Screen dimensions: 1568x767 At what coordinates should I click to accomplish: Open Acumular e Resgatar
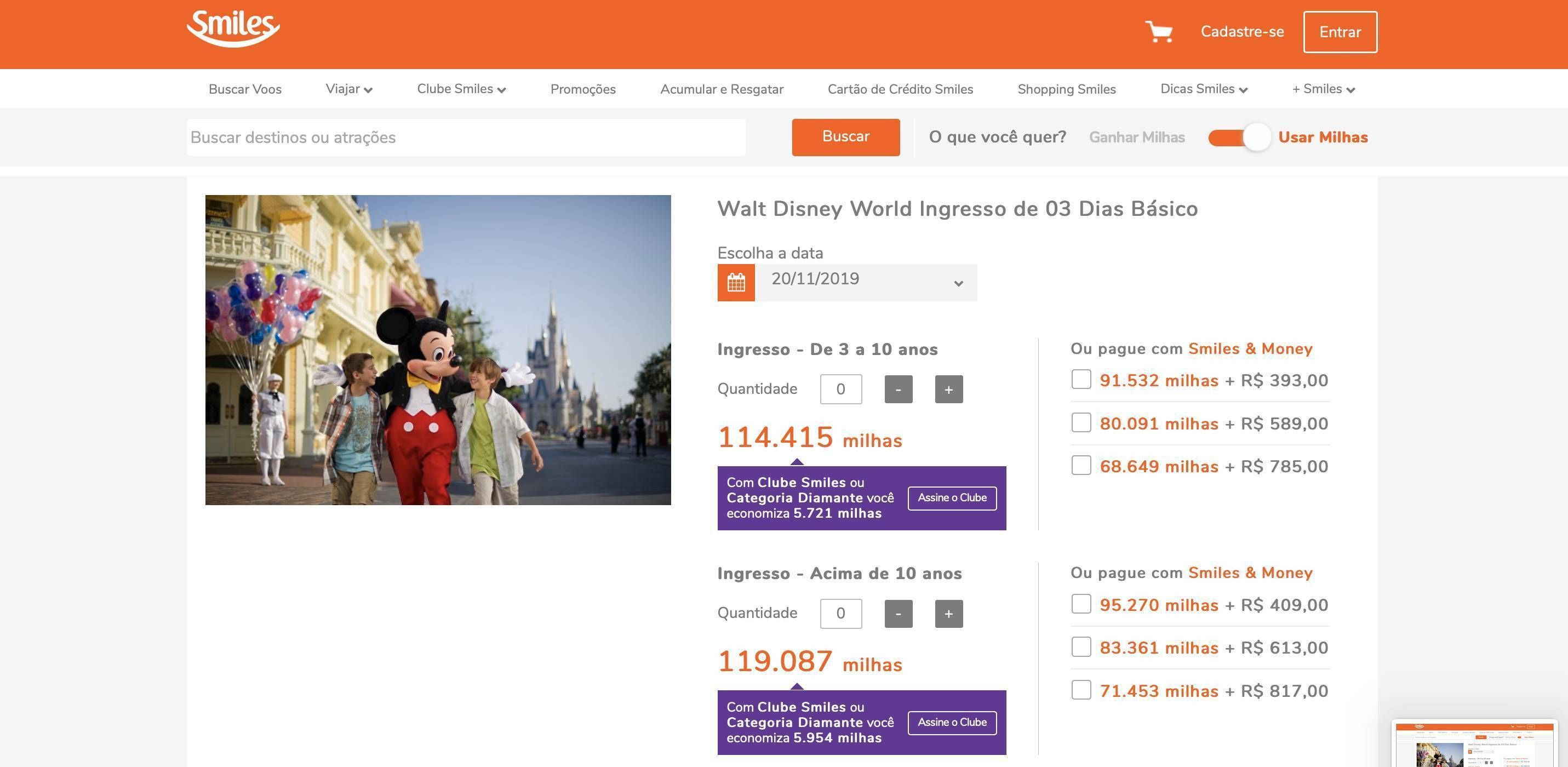coord(722,89)
